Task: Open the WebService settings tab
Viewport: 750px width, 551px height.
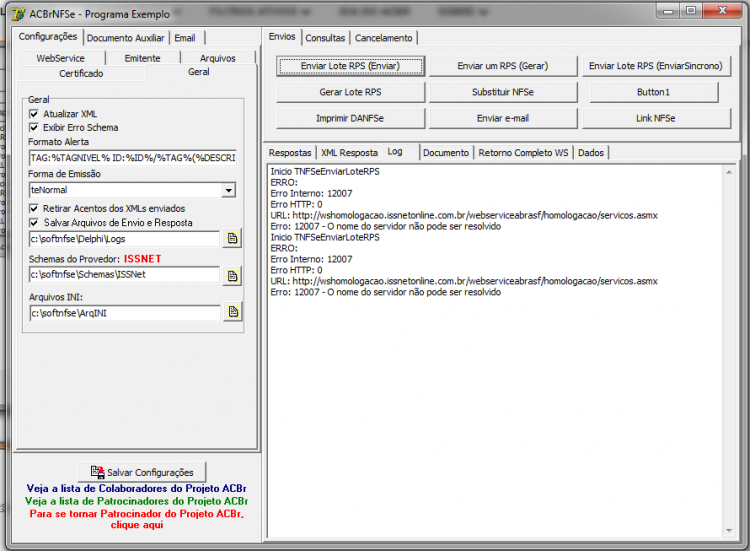Action: tap(61, 58)
